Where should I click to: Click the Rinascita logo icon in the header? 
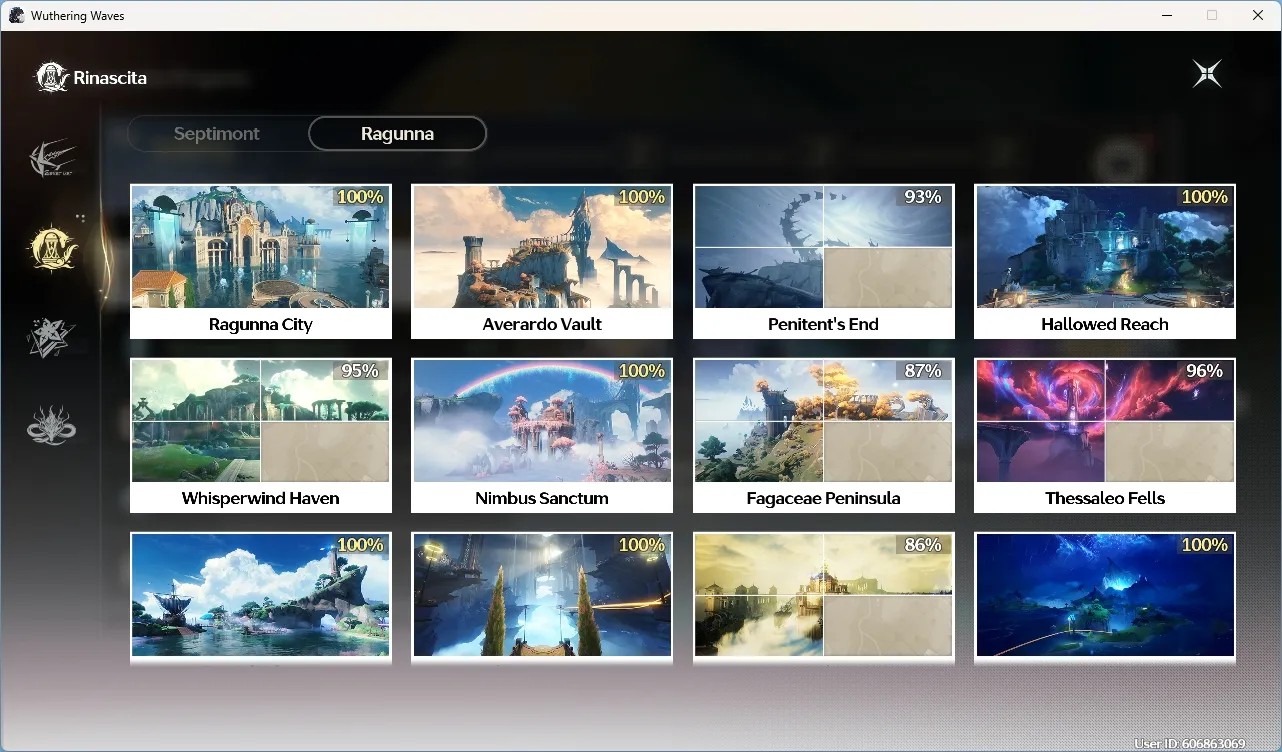(52, 77)
